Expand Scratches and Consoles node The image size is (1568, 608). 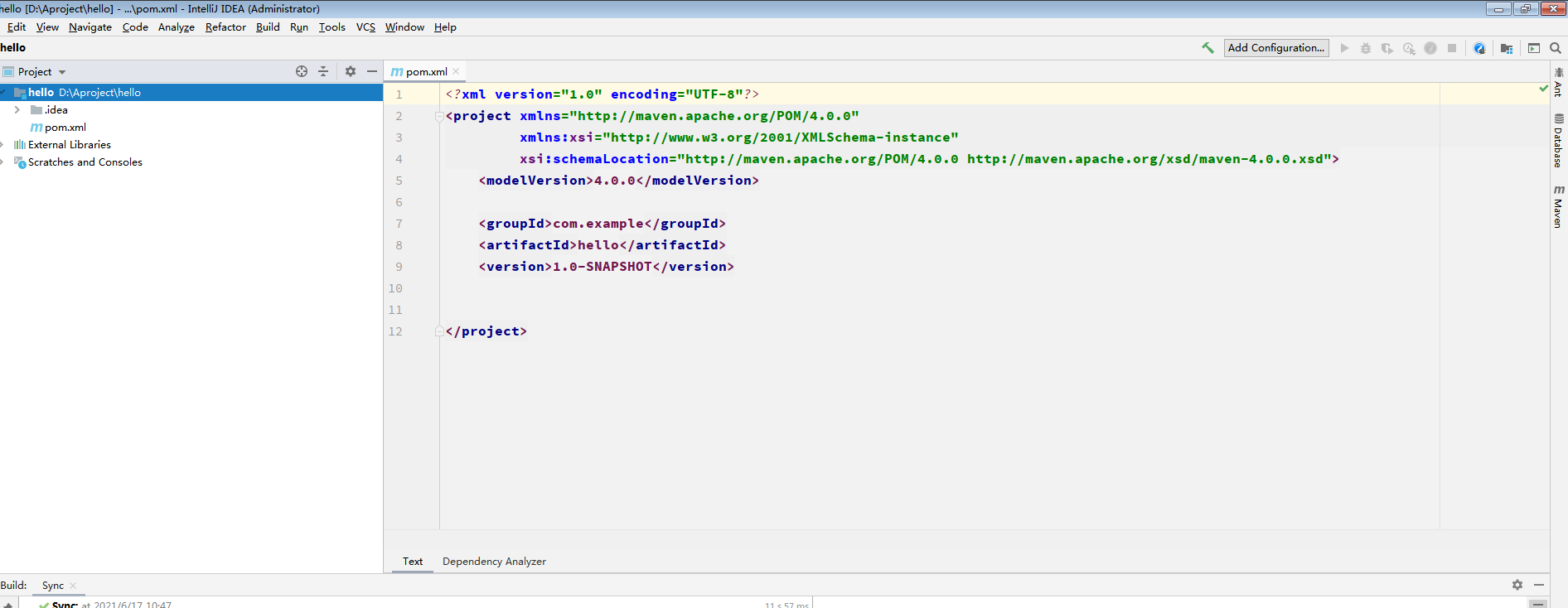click(x=2, y=162)
